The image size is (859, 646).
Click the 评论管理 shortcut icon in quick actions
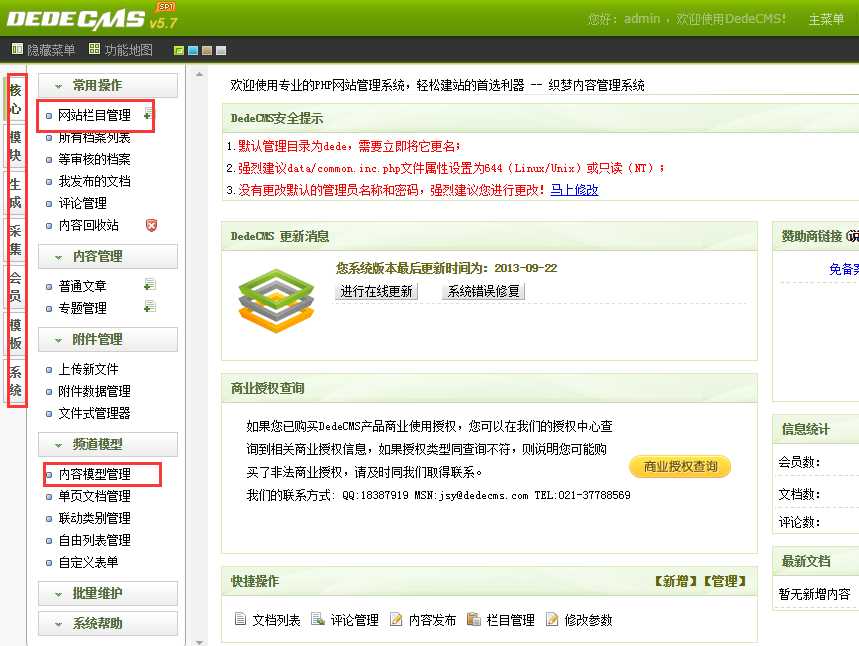pos(318,619)
